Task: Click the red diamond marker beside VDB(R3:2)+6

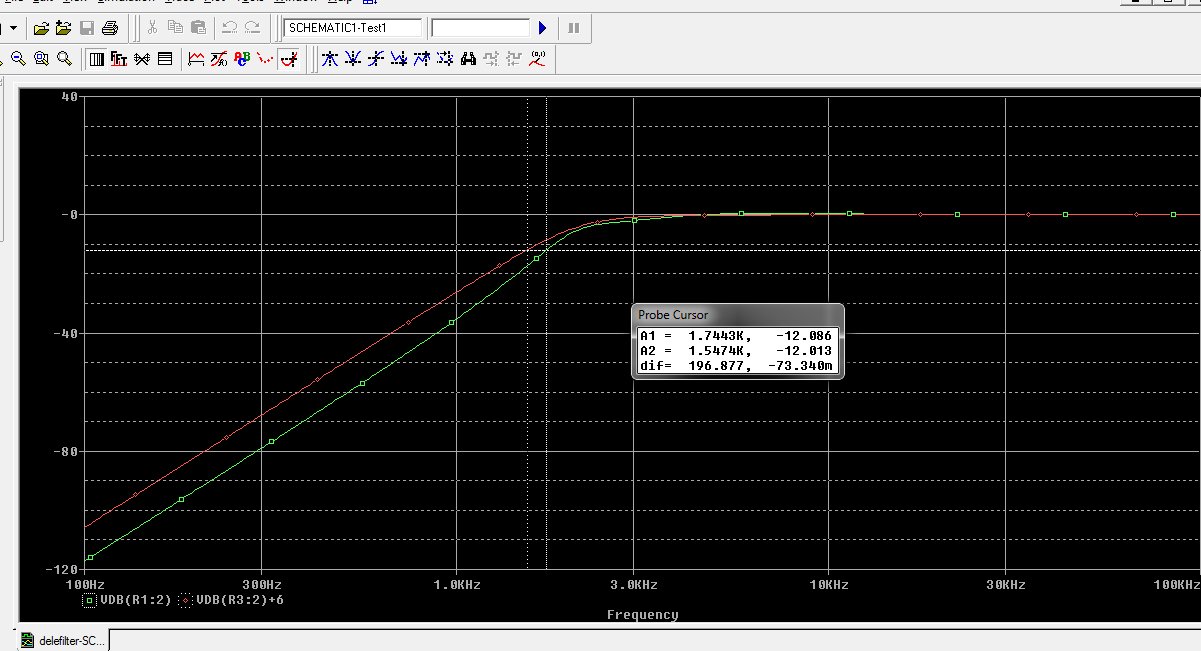Action: coord(183,601)
